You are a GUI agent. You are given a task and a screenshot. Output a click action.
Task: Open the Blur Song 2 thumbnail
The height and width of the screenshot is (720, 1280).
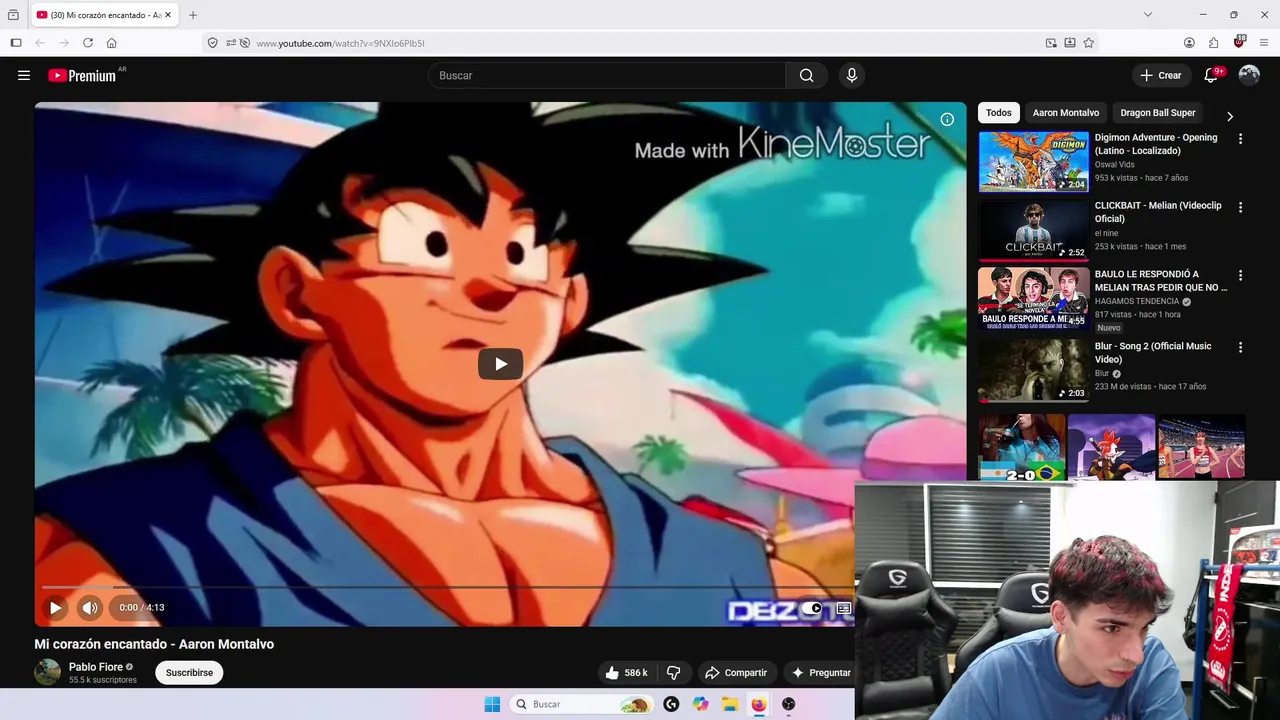pos(1034,370)
